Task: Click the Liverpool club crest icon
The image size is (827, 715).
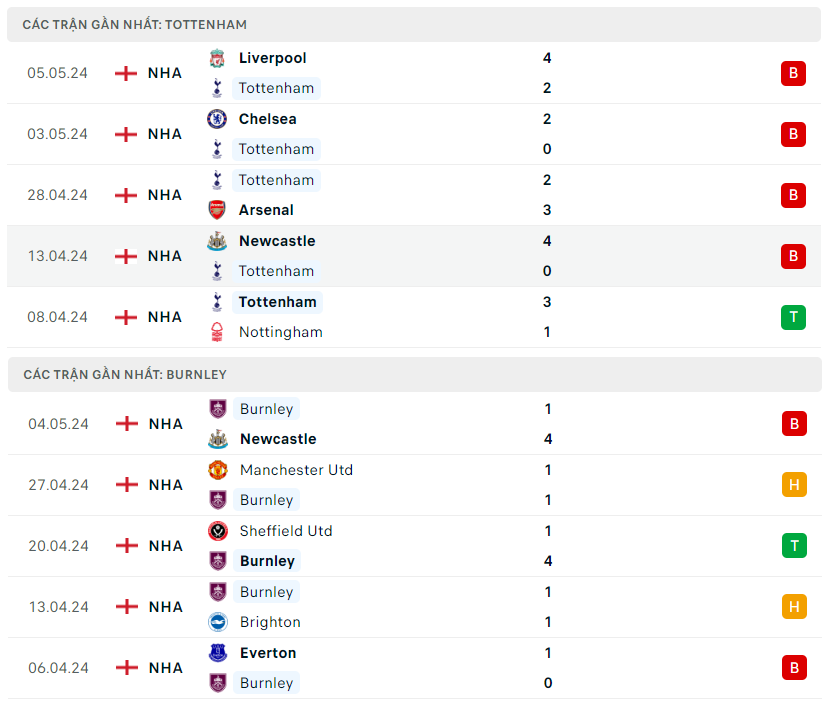Action: (217, 58)
